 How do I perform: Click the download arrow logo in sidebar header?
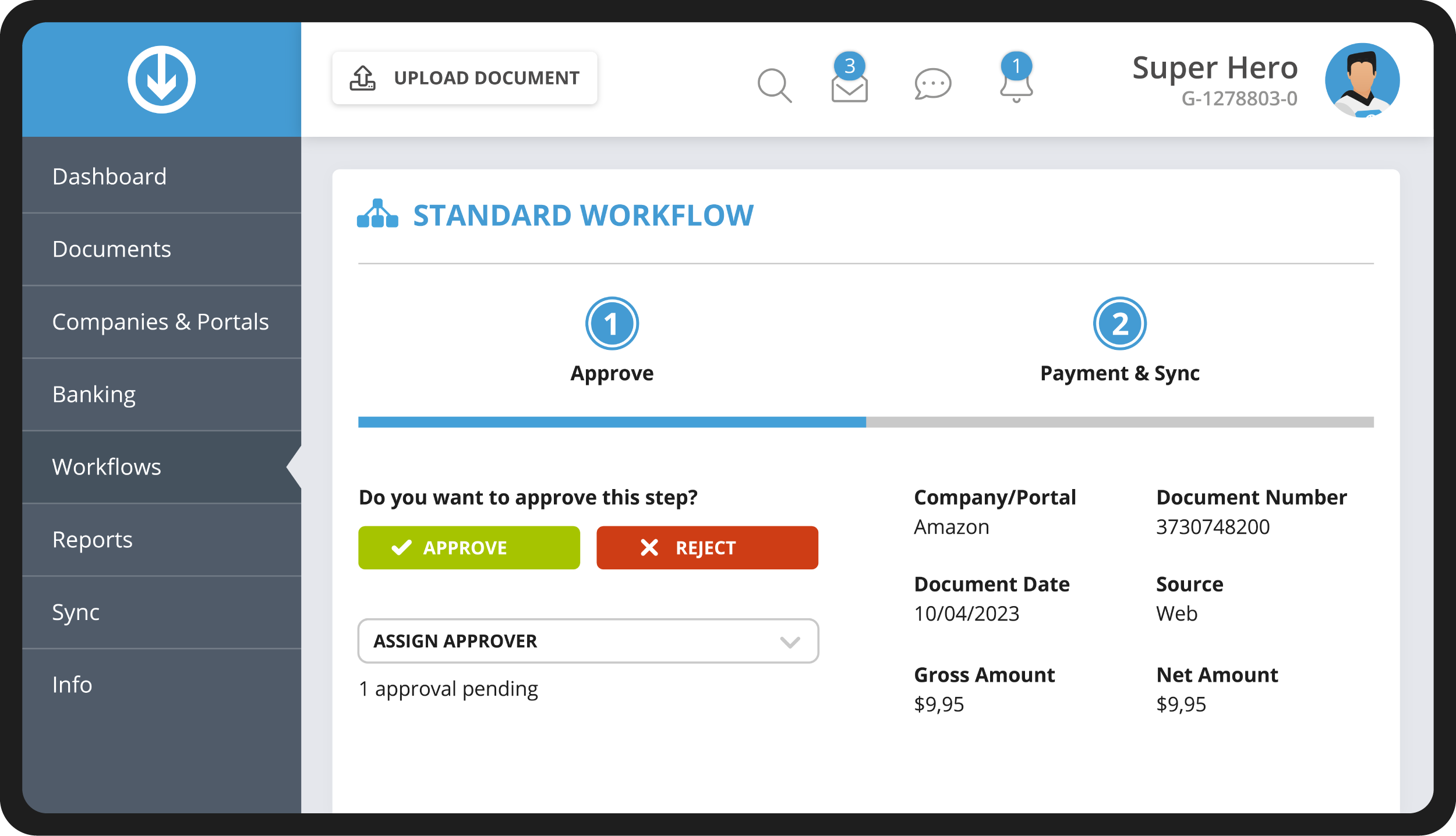coord(161,80)
